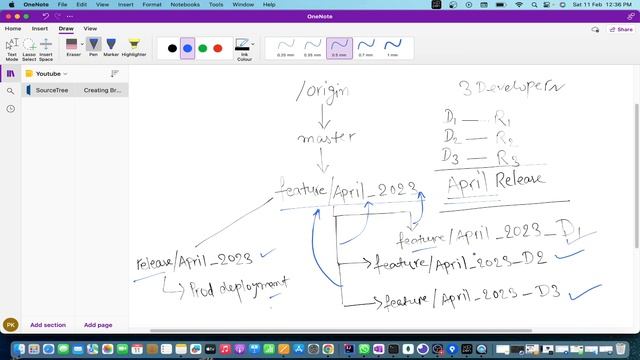
Task: Open the SourceTree section
Action: [x=49, y=90]
